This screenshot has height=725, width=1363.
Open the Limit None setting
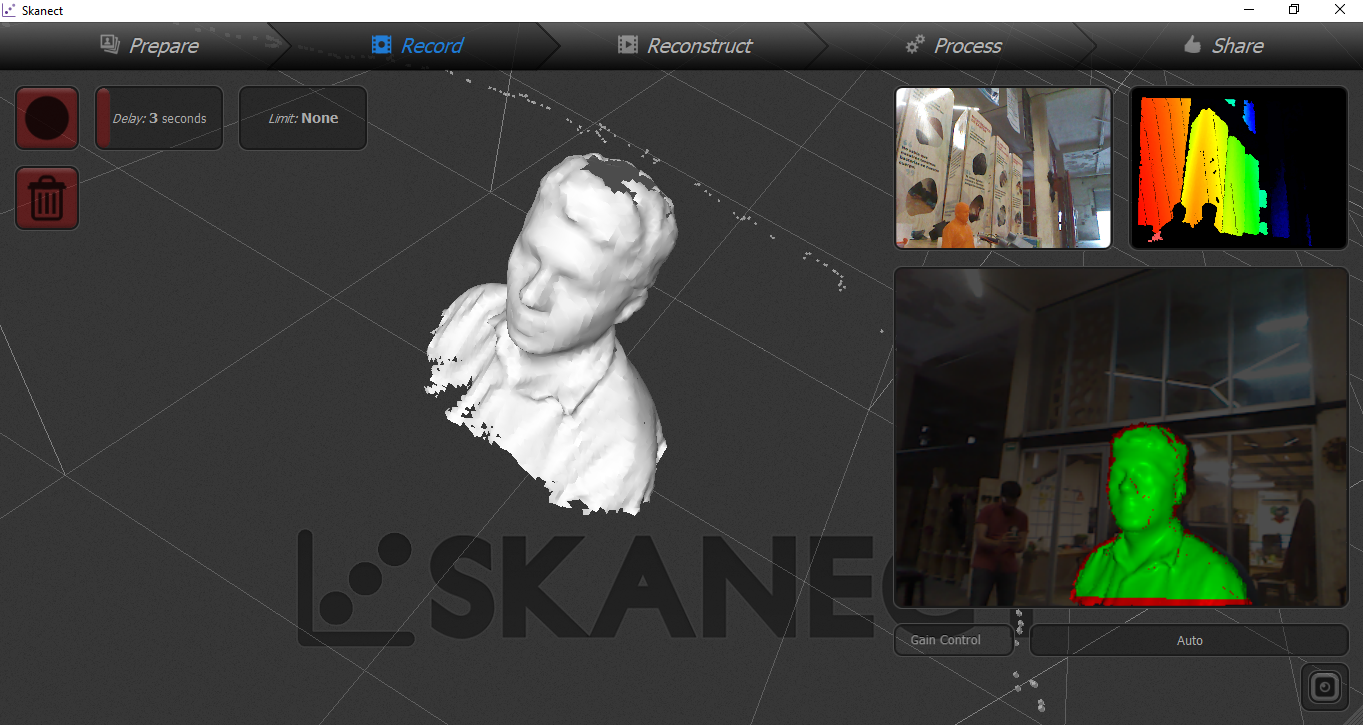tap(303, 118)
